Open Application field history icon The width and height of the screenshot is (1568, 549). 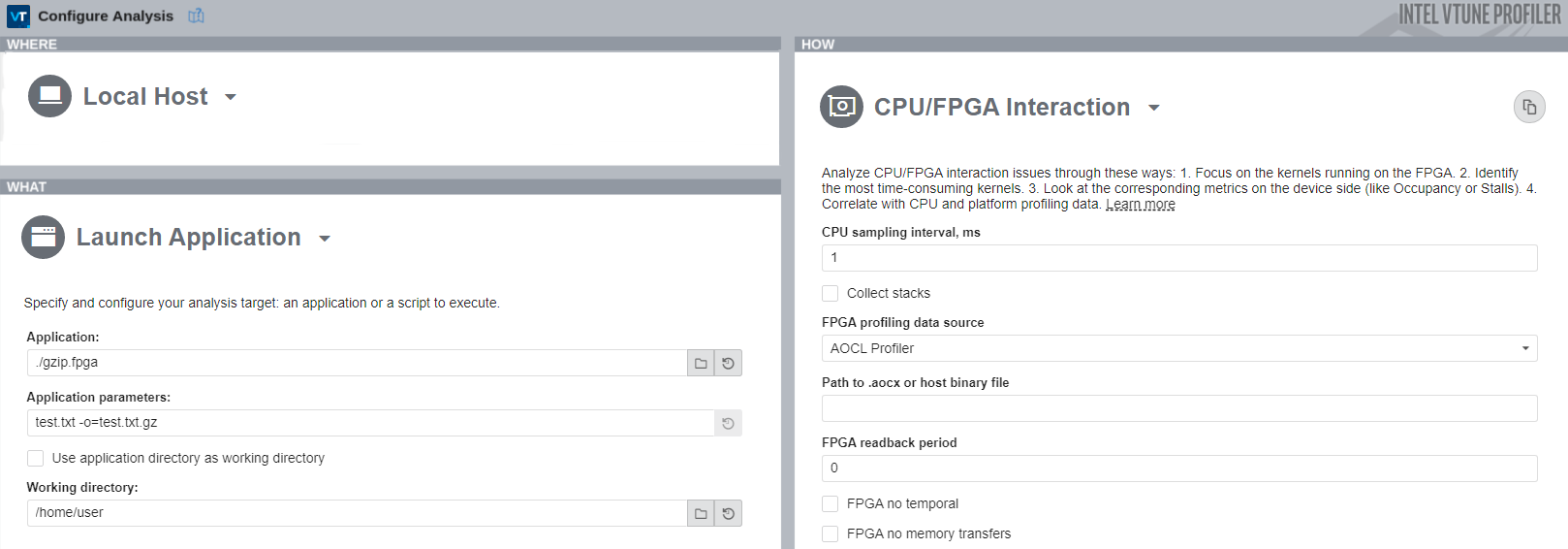(x=729, y=363)
